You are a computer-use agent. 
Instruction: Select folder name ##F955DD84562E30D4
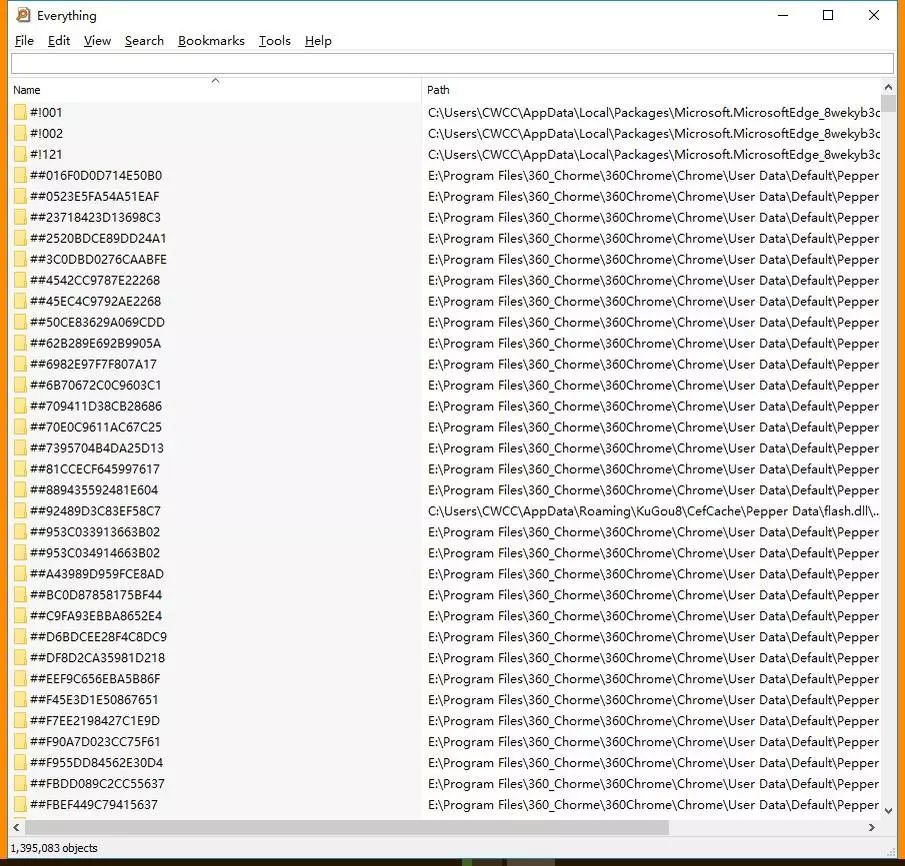(x=96, y=763)
